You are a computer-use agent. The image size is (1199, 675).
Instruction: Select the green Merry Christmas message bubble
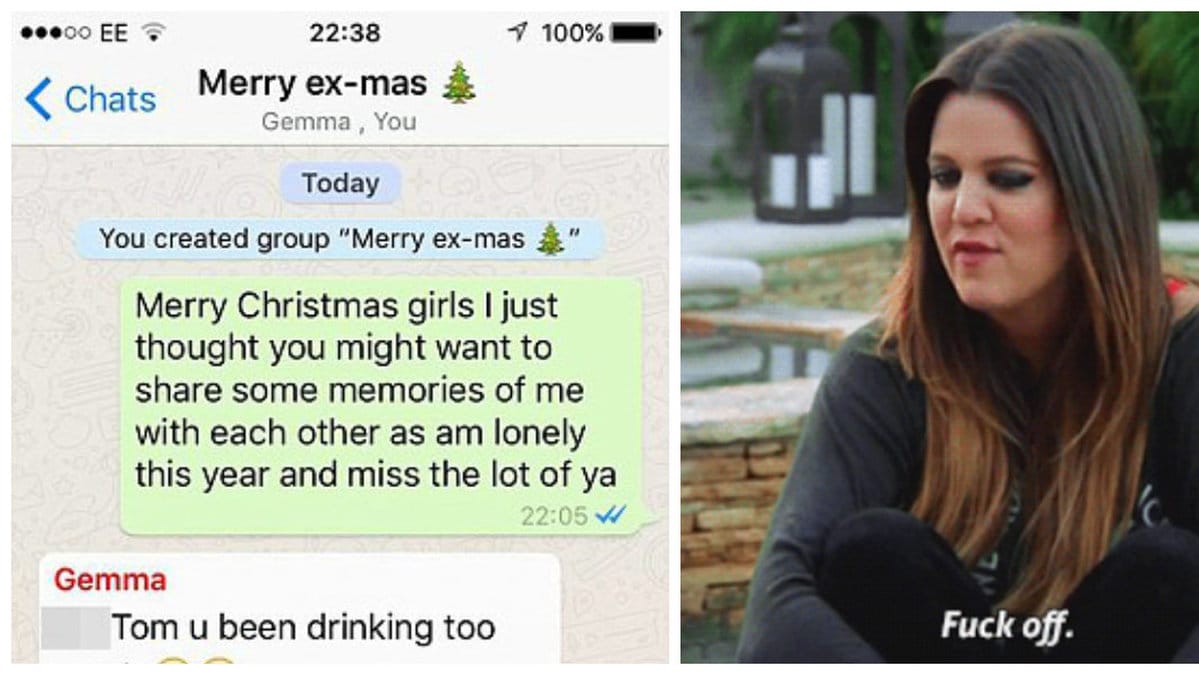click(382, 406)
